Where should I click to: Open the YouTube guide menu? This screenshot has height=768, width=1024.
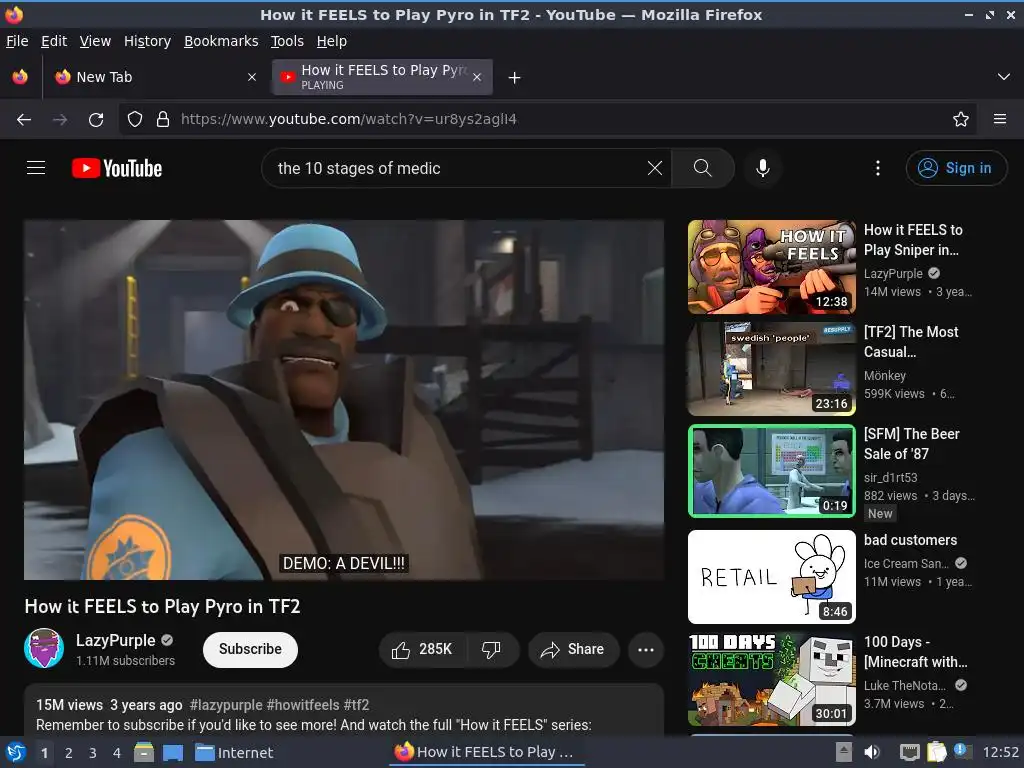tap(36, 168)
